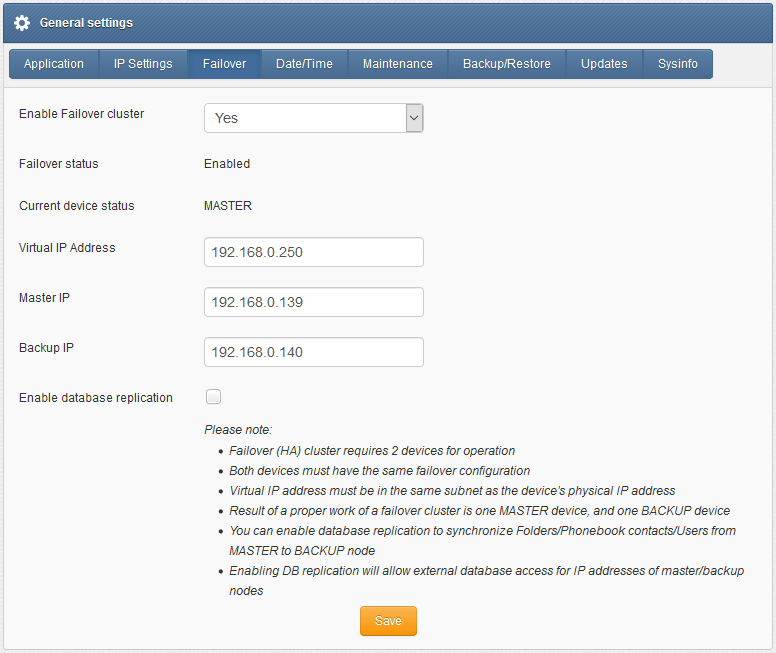Open the Date/Time tab
776x653 pixels.
pos(304,64)
